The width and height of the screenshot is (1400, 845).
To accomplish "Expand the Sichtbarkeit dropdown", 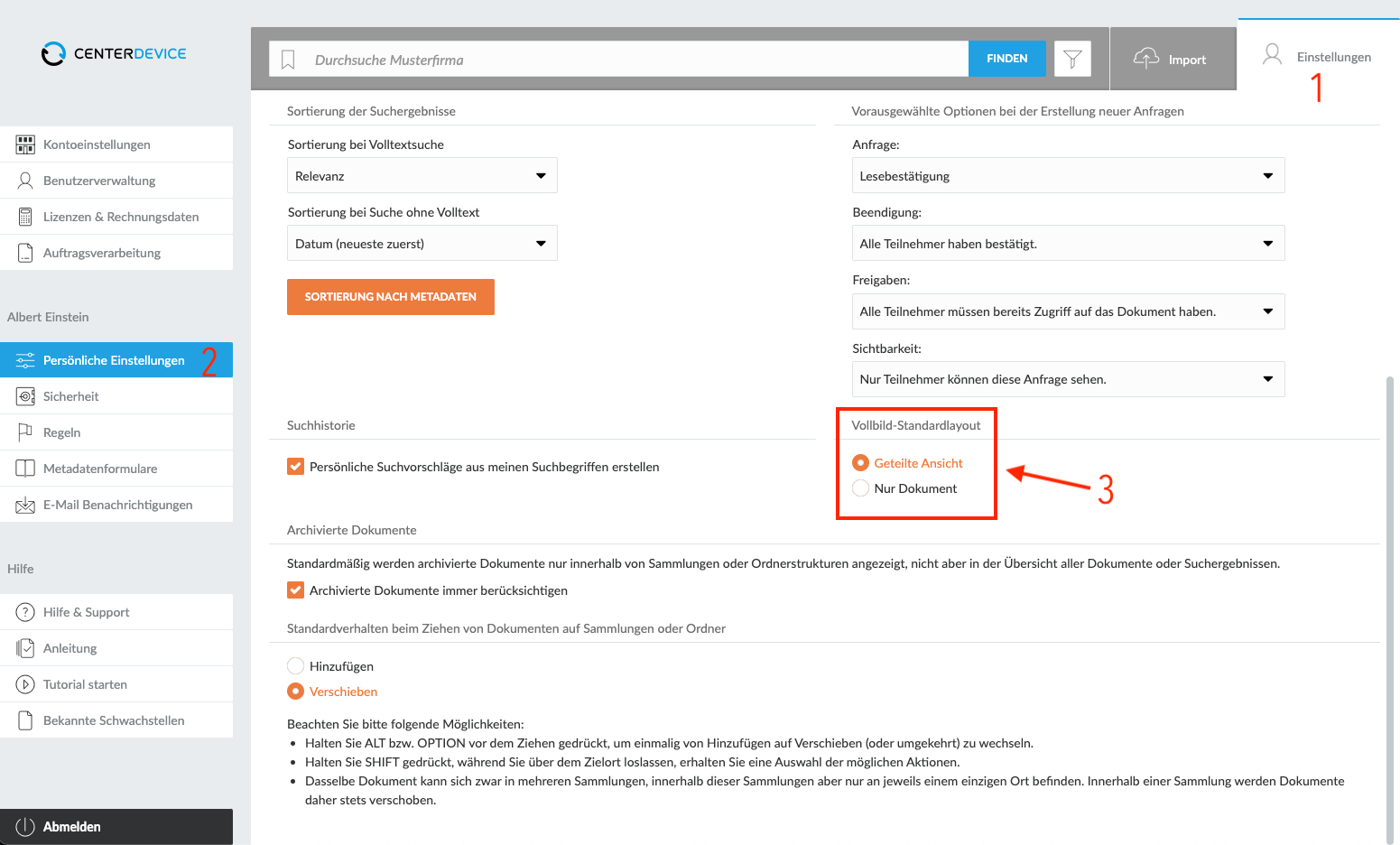I will 1068,379.
